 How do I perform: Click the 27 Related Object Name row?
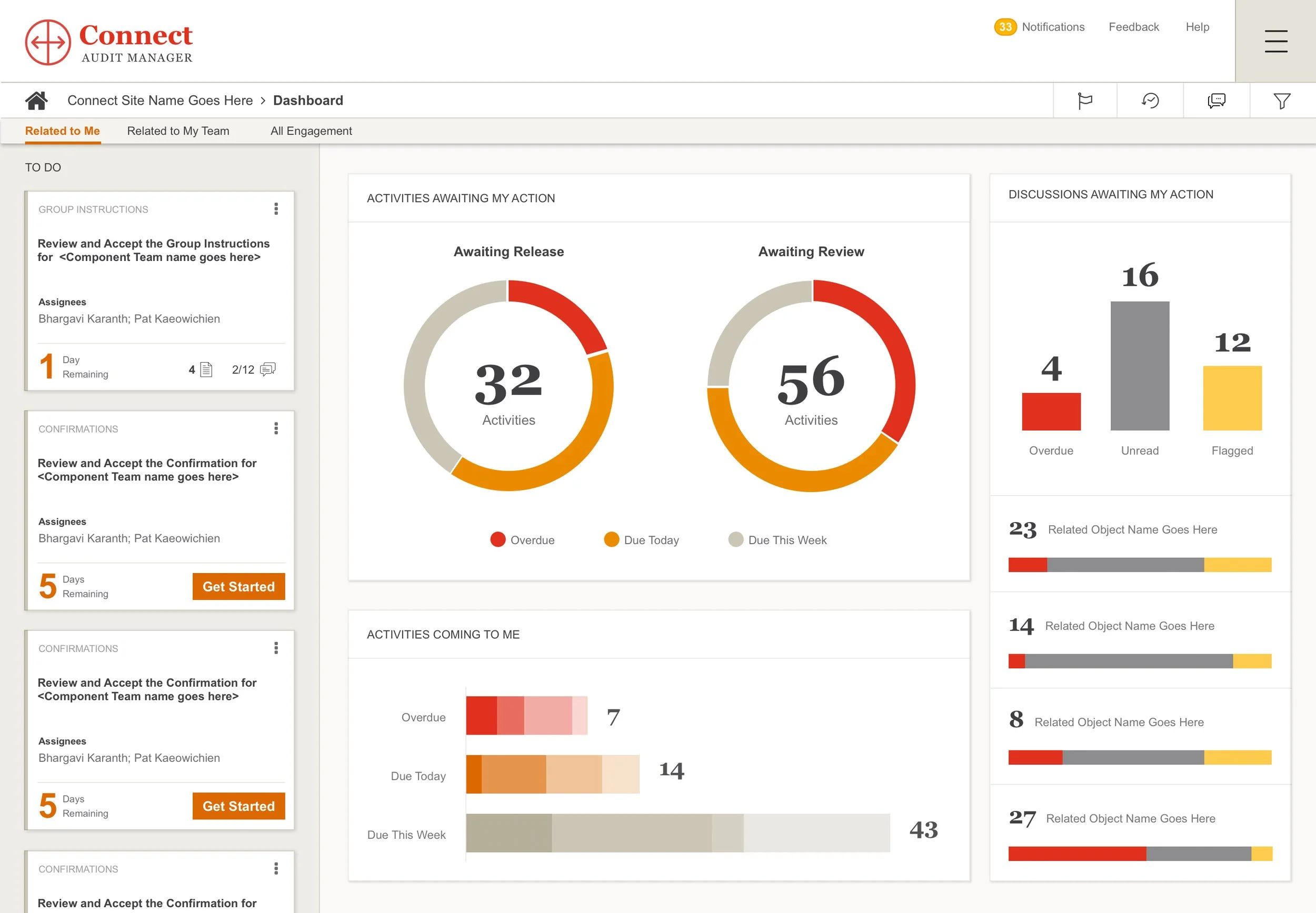pyautogui.click(x=1140, y=833)
